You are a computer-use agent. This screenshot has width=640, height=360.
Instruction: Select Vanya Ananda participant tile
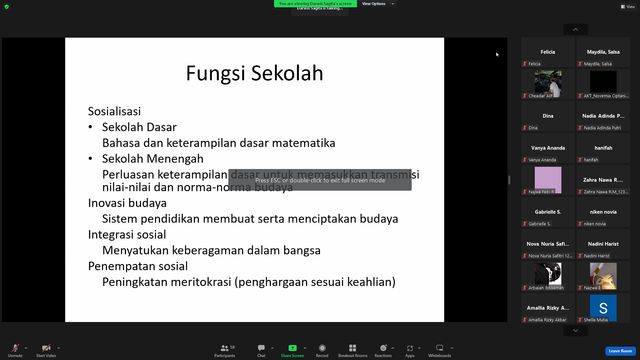click(x=548, y=148)
